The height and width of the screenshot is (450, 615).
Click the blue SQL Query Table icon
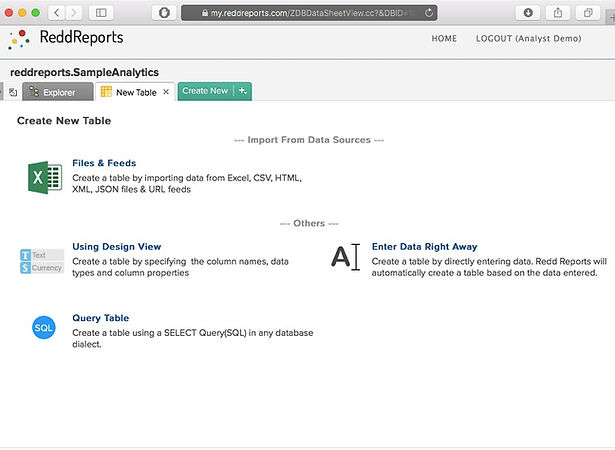click(43, 327)
